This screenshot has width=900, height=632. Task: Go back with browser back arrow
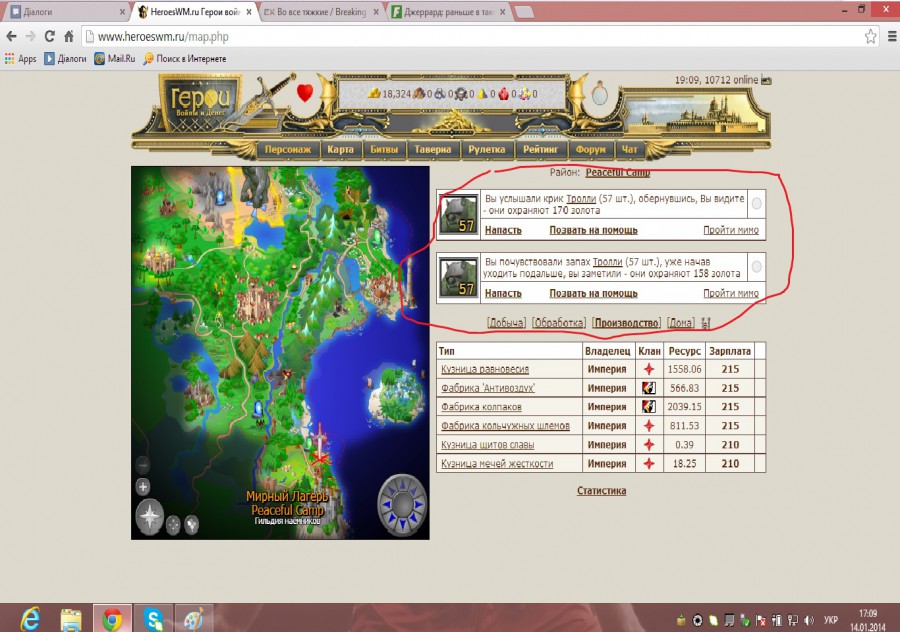pyautogui.click(x=11, y=36)
